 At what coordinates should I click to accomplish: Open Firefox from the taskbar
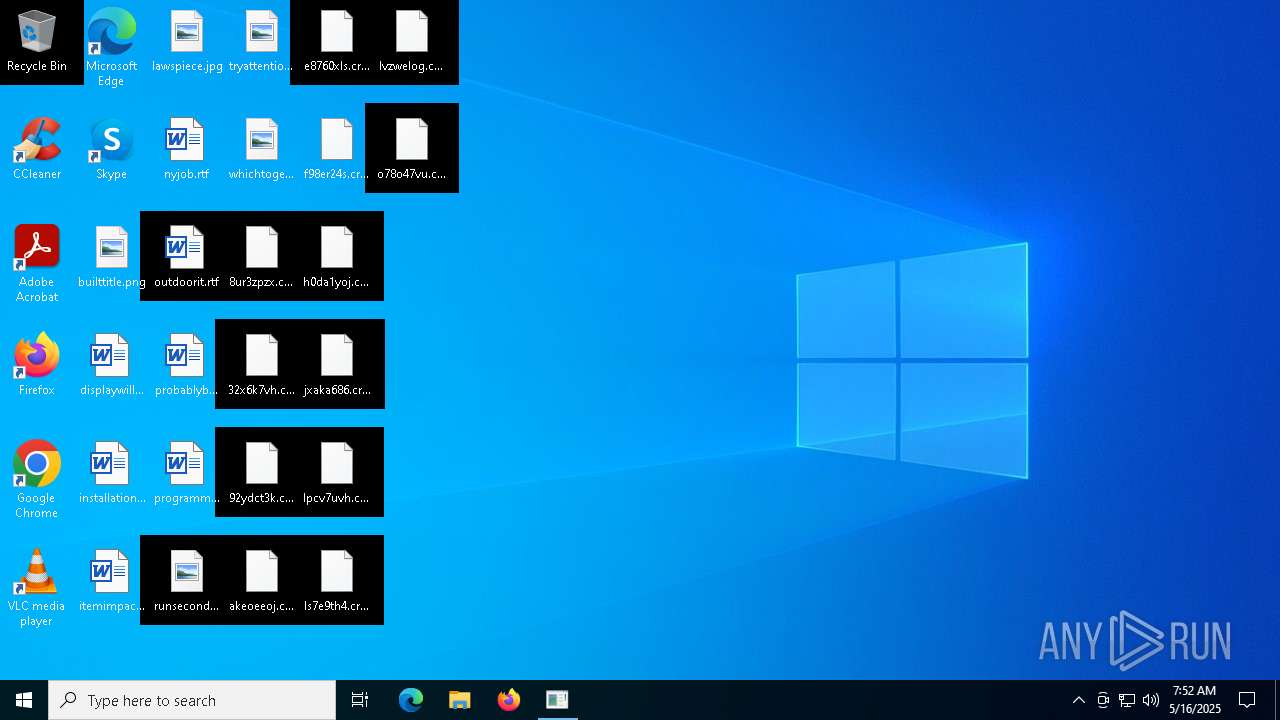pos(509,700)
